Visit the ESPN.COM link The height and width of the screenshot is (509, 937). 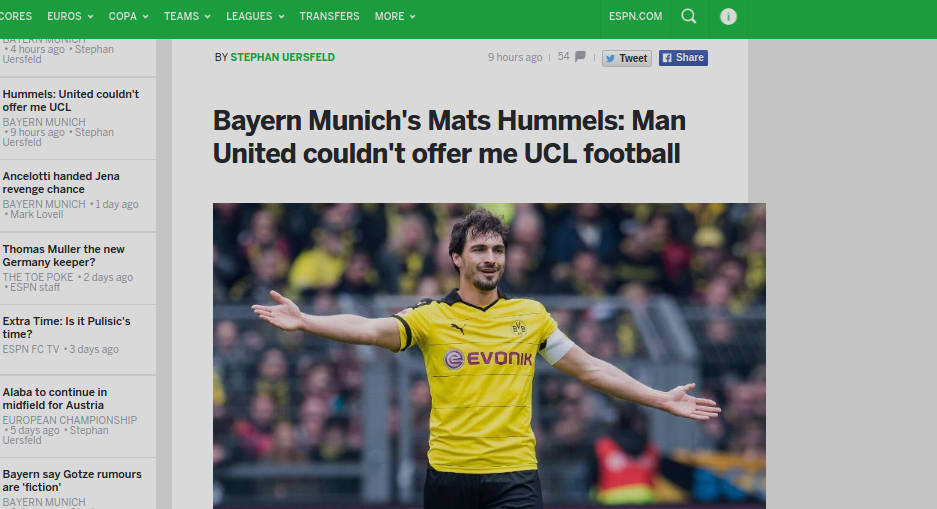(635, 16)
